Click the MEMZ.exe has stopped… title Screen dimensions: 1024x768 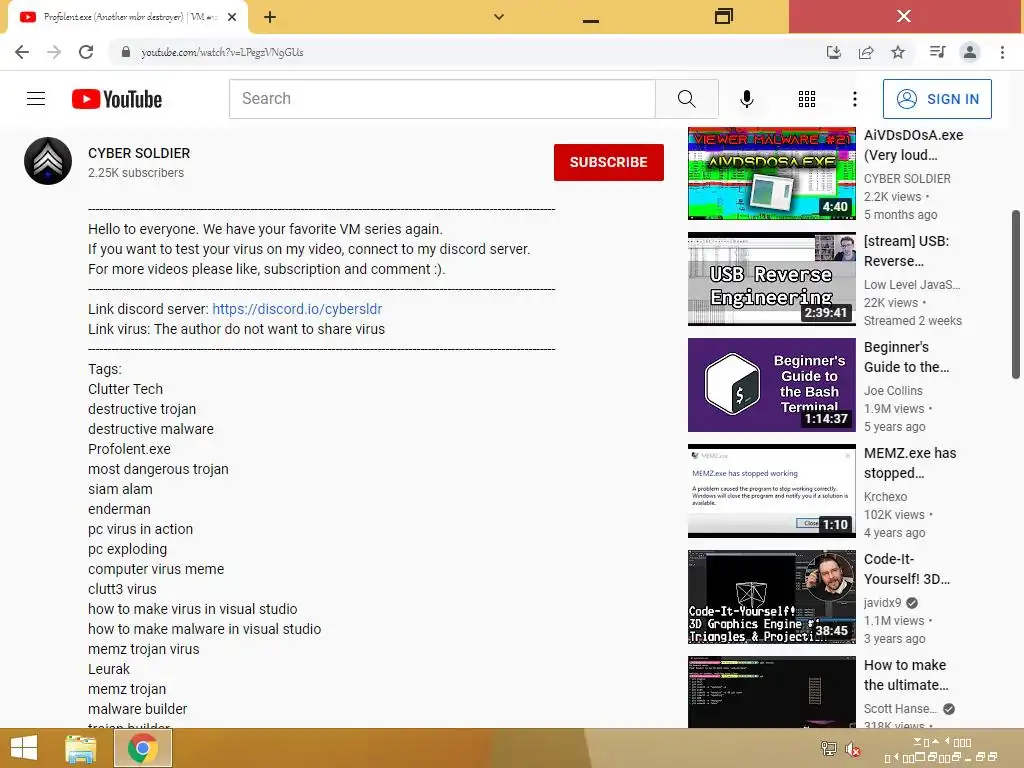(x=910, y=463)
